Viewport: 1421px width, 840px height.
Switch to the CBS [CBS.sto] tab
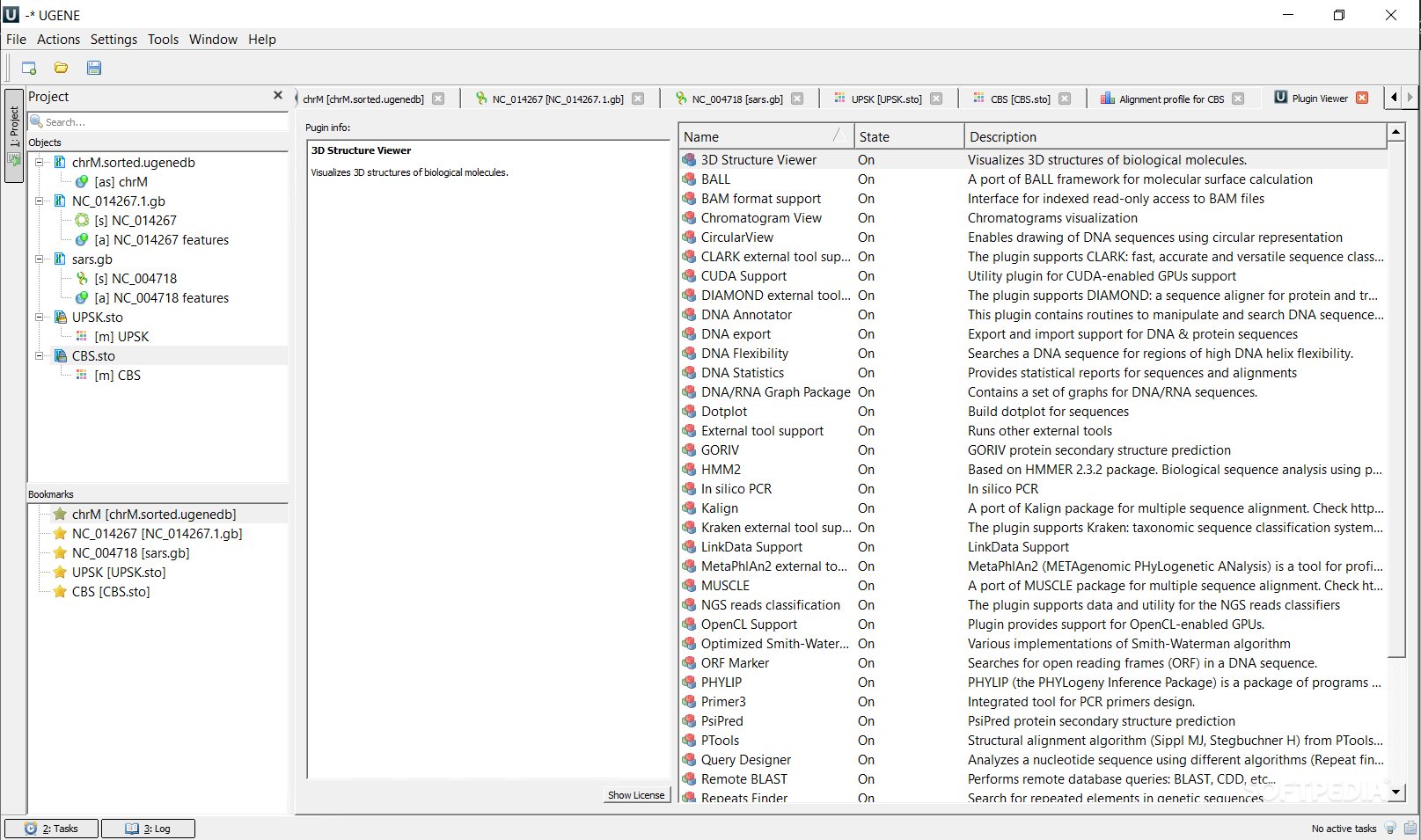point(1020,99)
